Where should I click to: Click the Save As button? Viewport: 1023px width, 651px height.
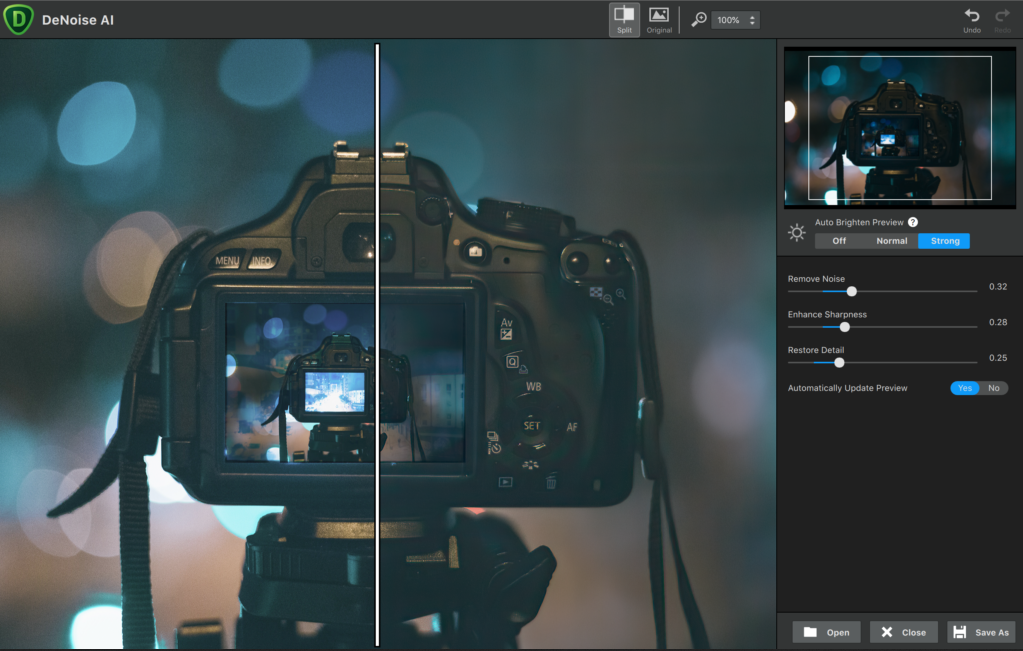[981, 632]
